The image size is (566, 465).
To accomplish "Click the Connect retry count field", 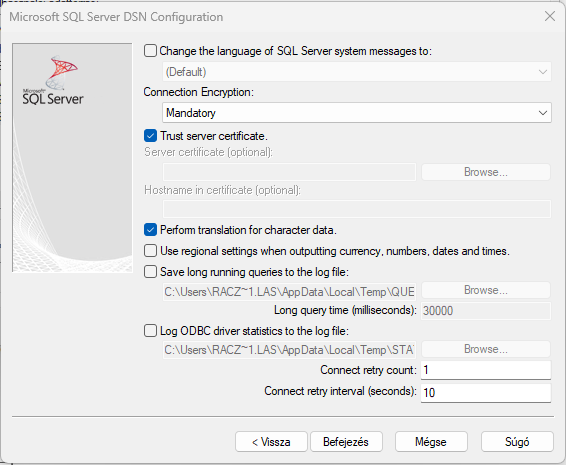I will [486, 370].
